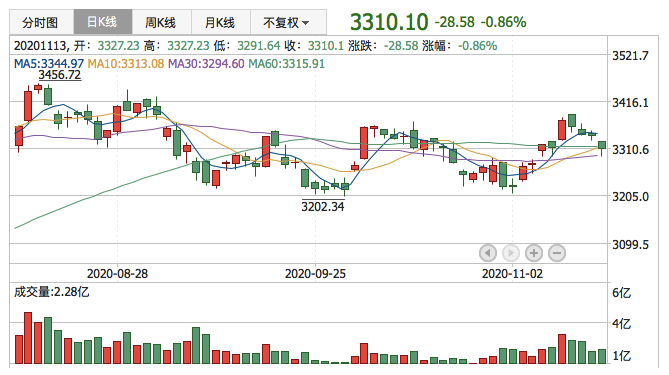
Task: Click the tallest red volume bar
Action: pos(28,338)
